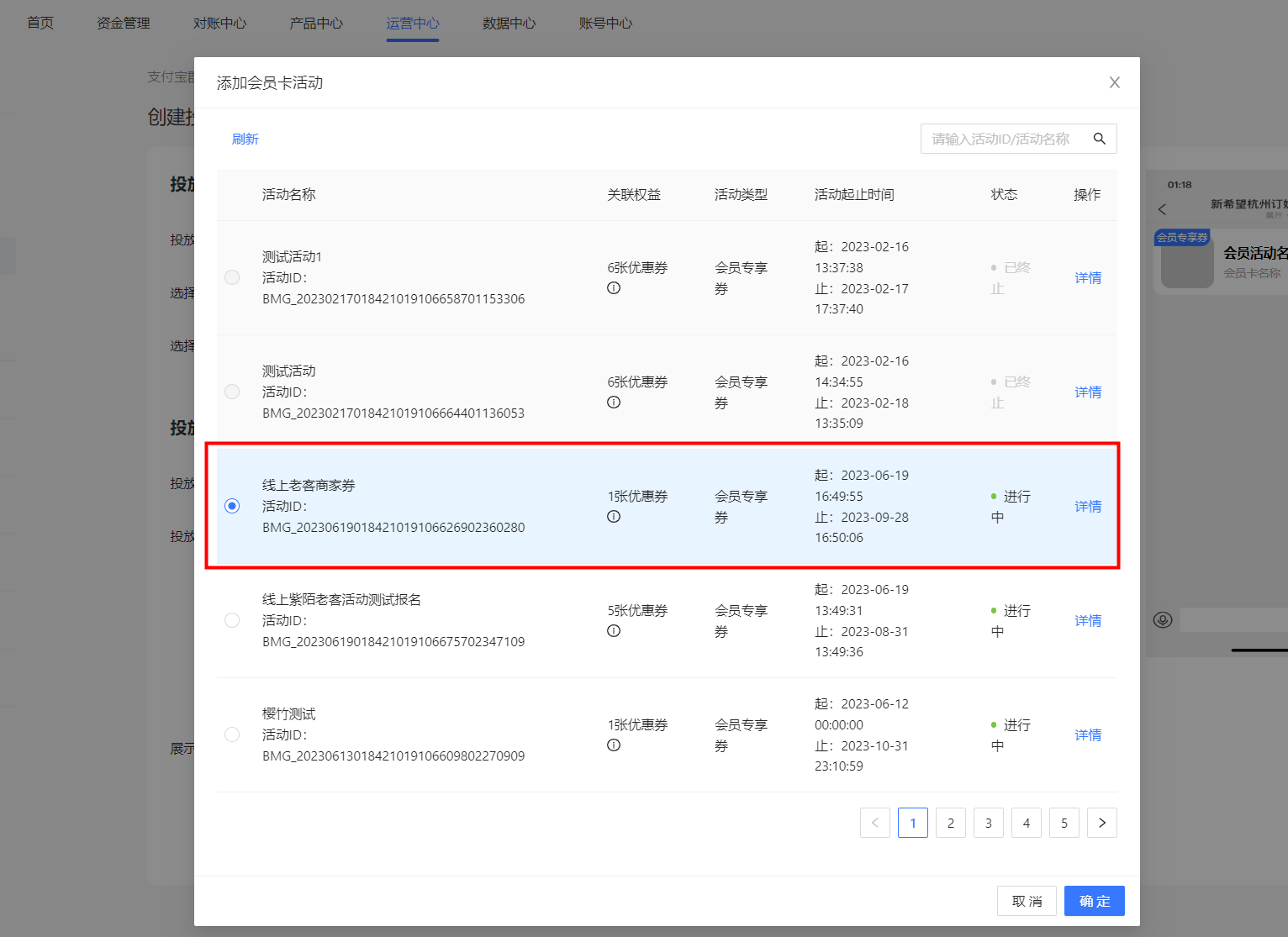The image size is (1288, 937).
Task: Select the 线上老客商家券 radio button
Action: click(232, 506)
